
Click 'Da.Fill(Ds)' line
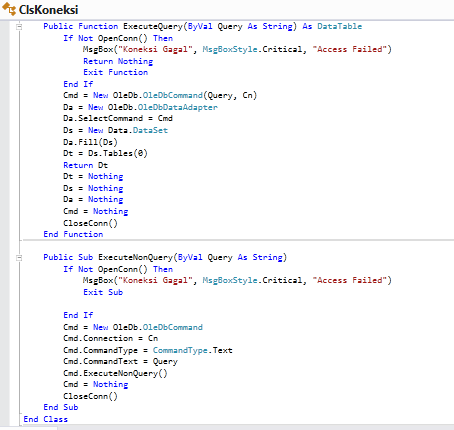[90, 142]
